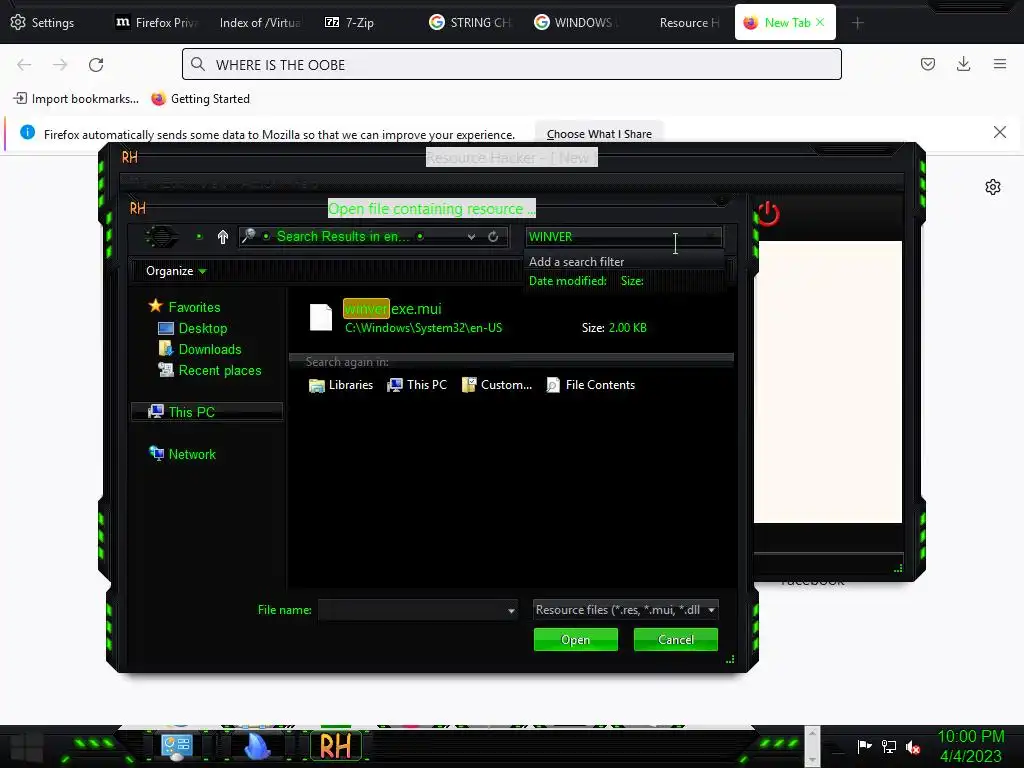
Task: Click the green Open button
Action: pyautogui.click(x=575, y=640)
